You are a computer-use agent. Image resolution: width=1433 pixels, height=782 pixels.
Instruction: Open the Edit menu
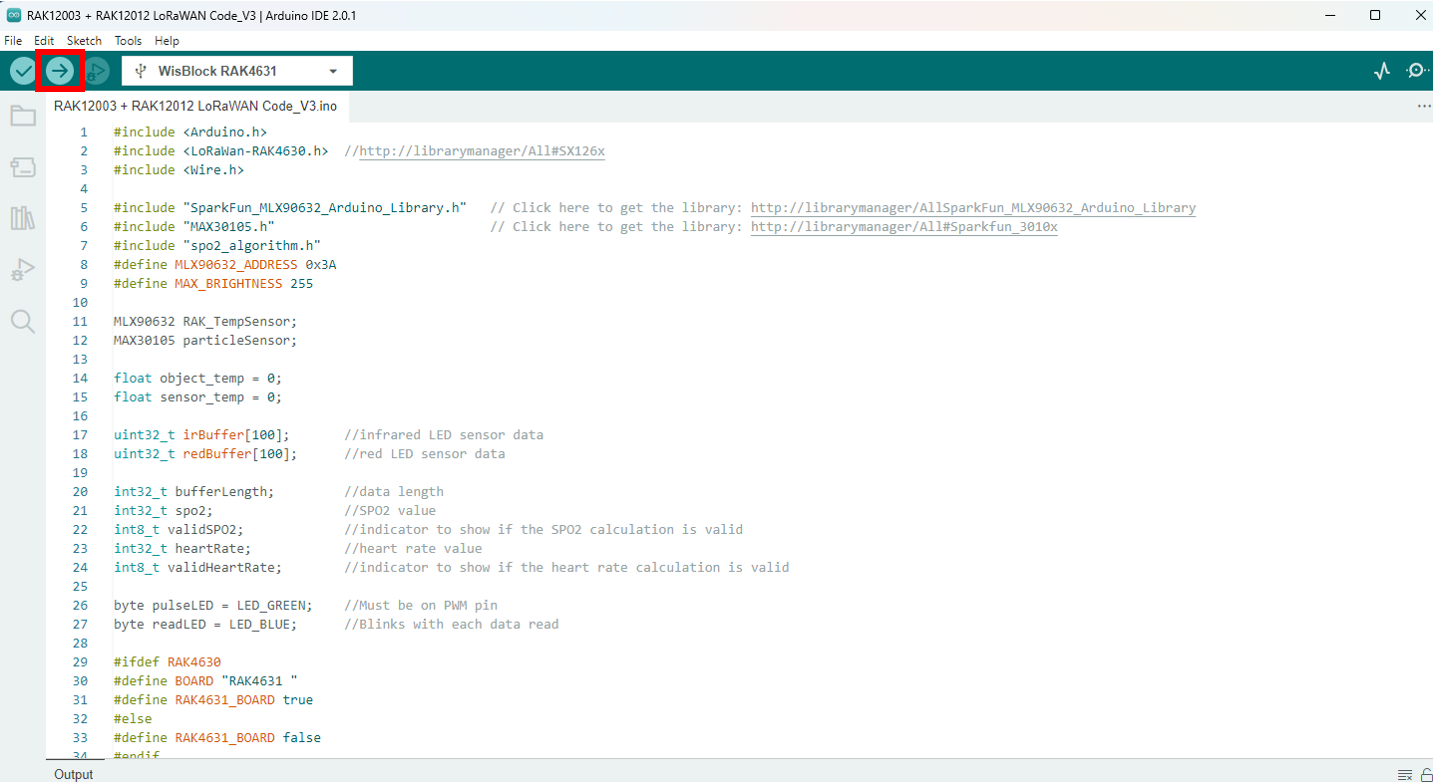44,41
